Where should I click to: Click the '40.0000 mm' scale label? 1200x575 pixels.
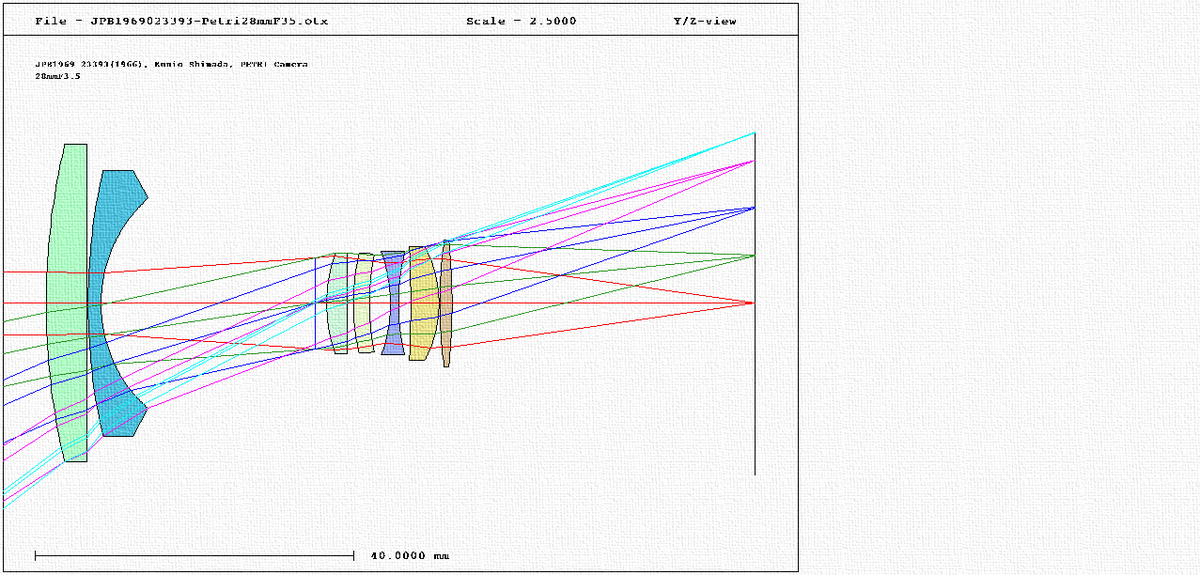coord(409,555)
